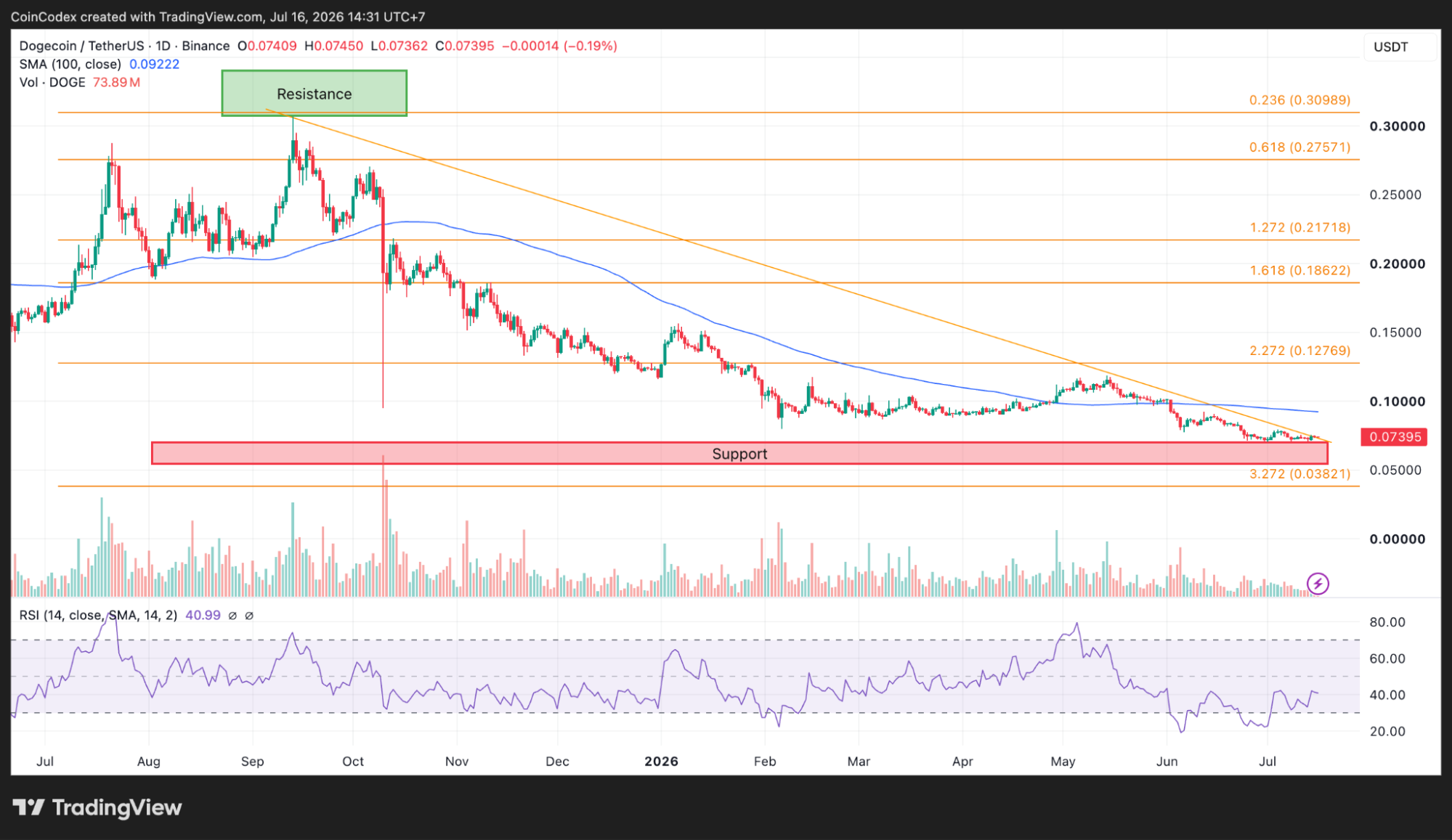
Task: Click price axis label 0.25000
Action: (1395, 195)
